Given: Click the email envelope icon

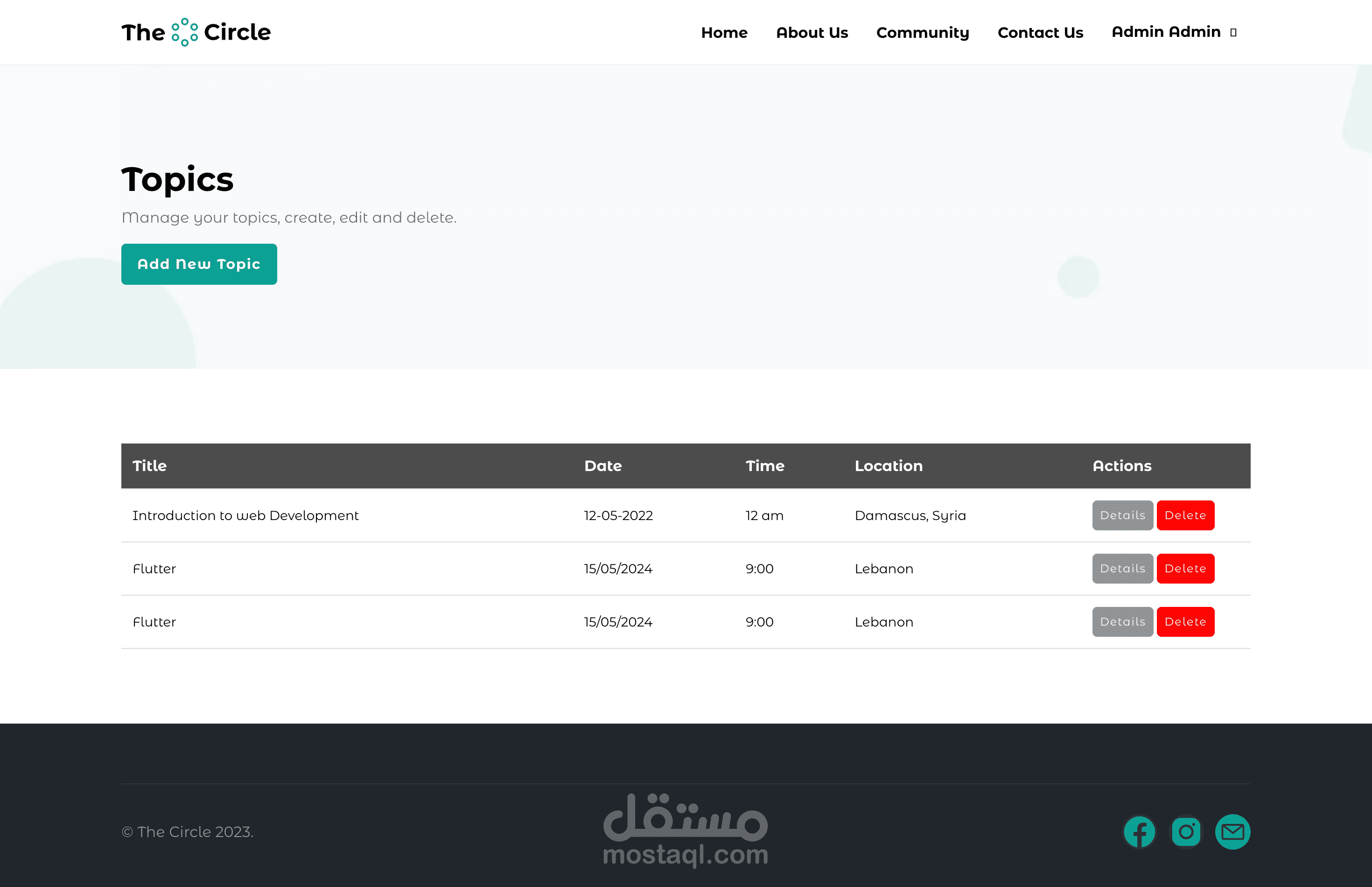Looking at the screenshot, I should click(x=1232, y=832).
